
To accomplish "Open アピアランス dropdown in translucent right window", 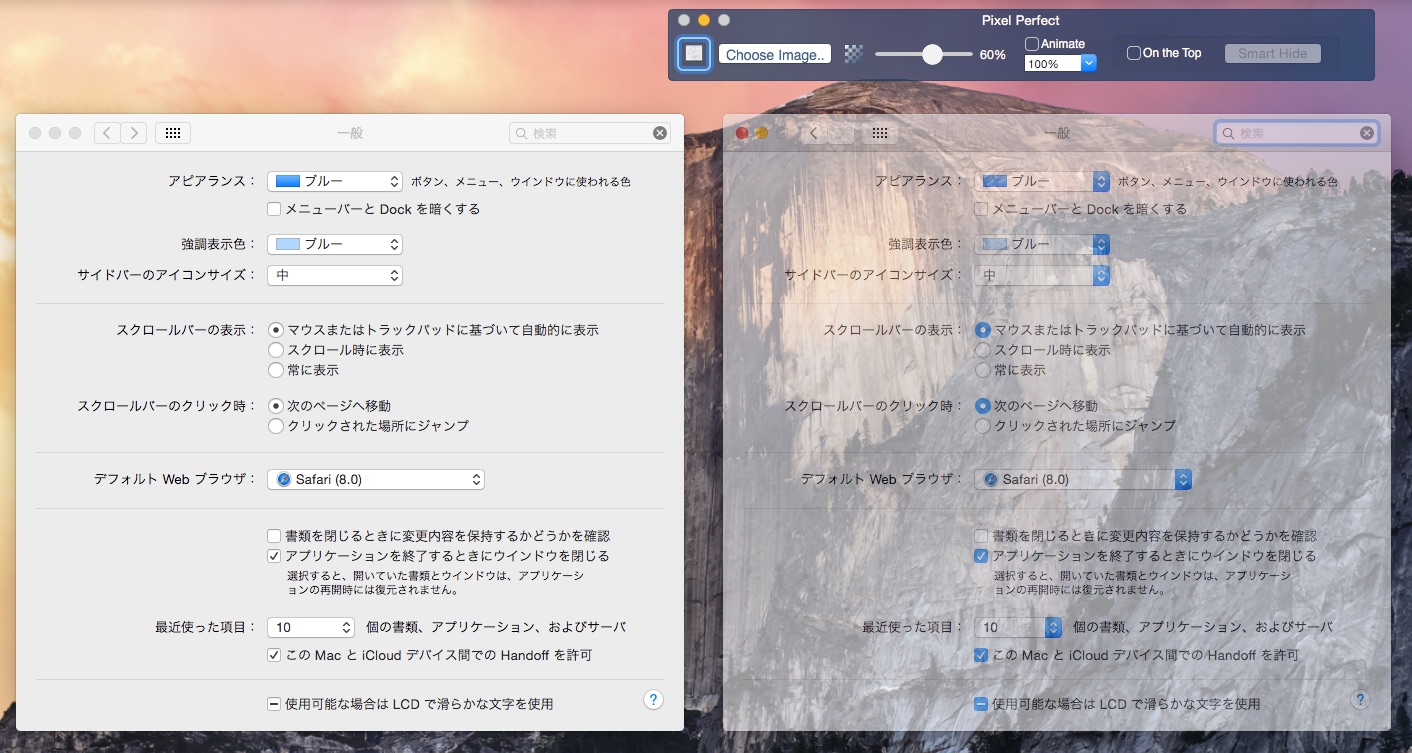I will pos(1042,181).
